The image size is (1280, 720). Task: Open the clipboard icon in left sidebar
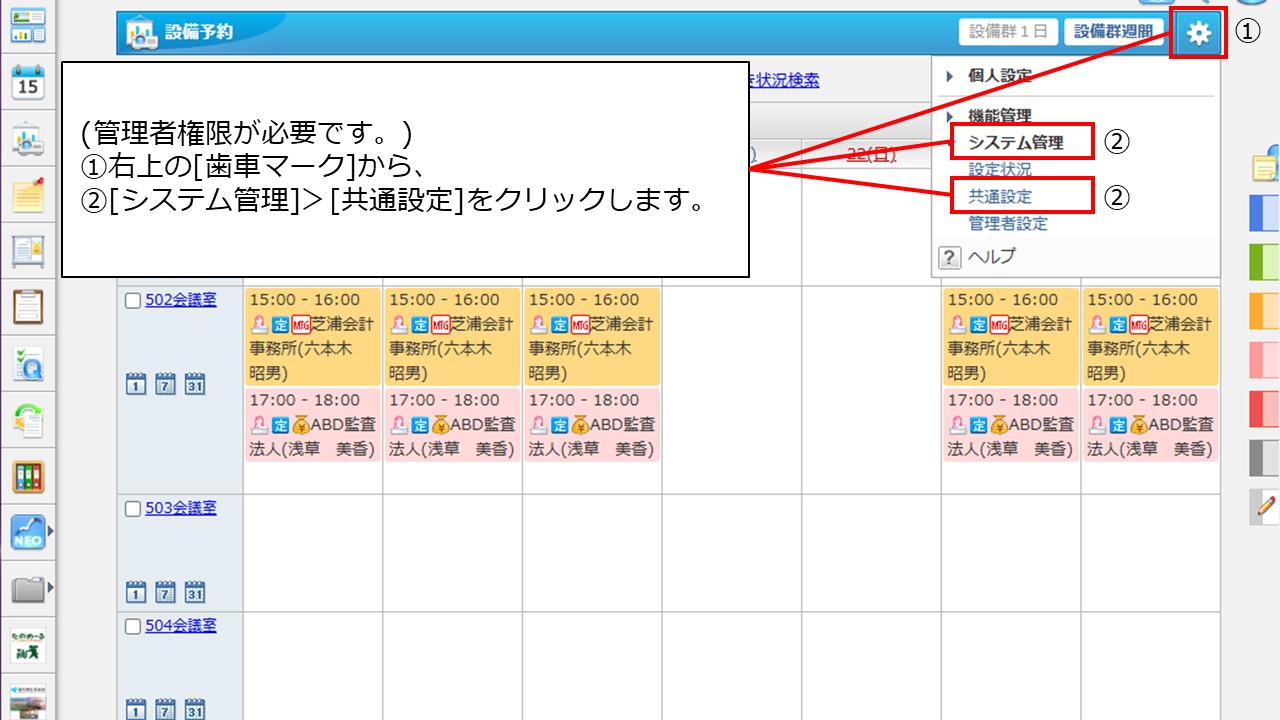(x=29, y=307)
